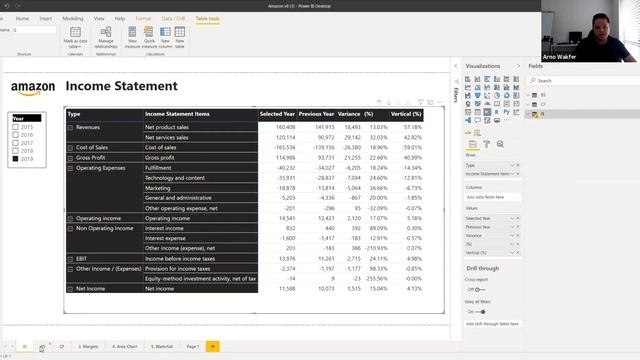Click the Quick measure icon
The height and width of the screenshot is (360, 640).
pyautogui.click(x=149, y=32)
